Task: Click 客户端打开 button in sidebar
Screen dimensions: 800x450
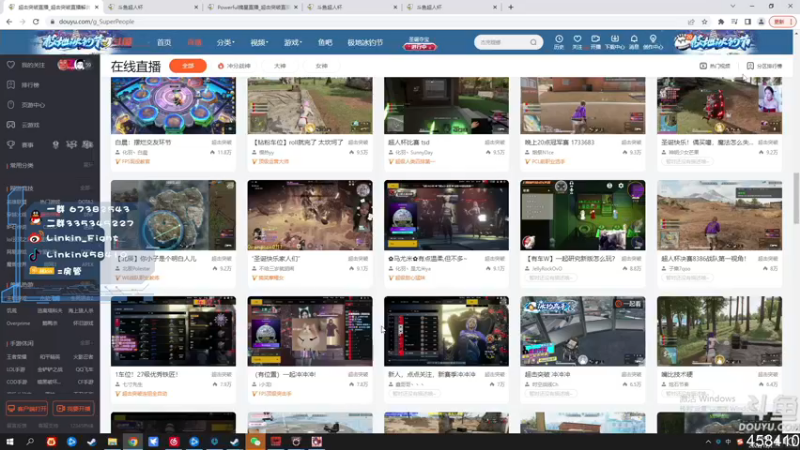Action: tap(27, 409)
